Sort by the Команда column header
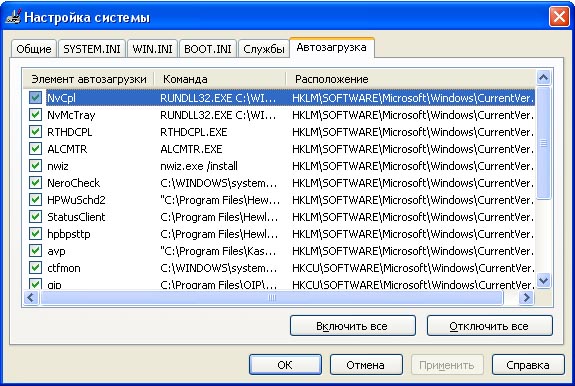The height and width of the screenshot is (386, 575). (220, 79)
